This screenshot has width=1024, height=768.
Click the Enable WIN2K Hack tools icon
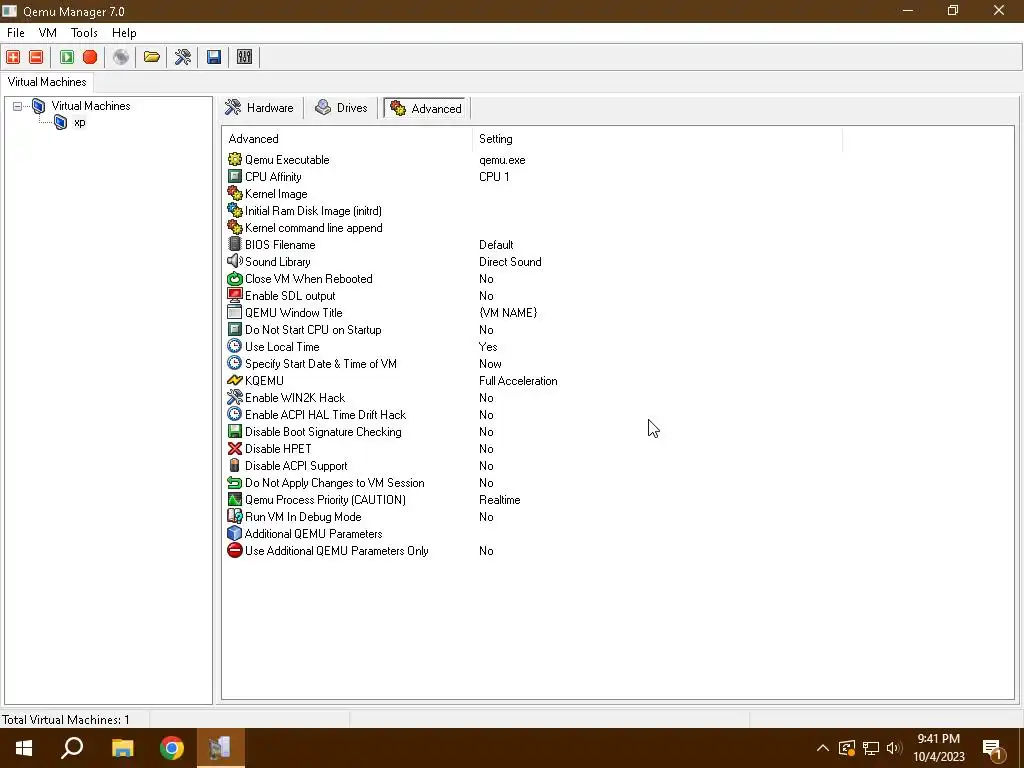coord(234,397)
